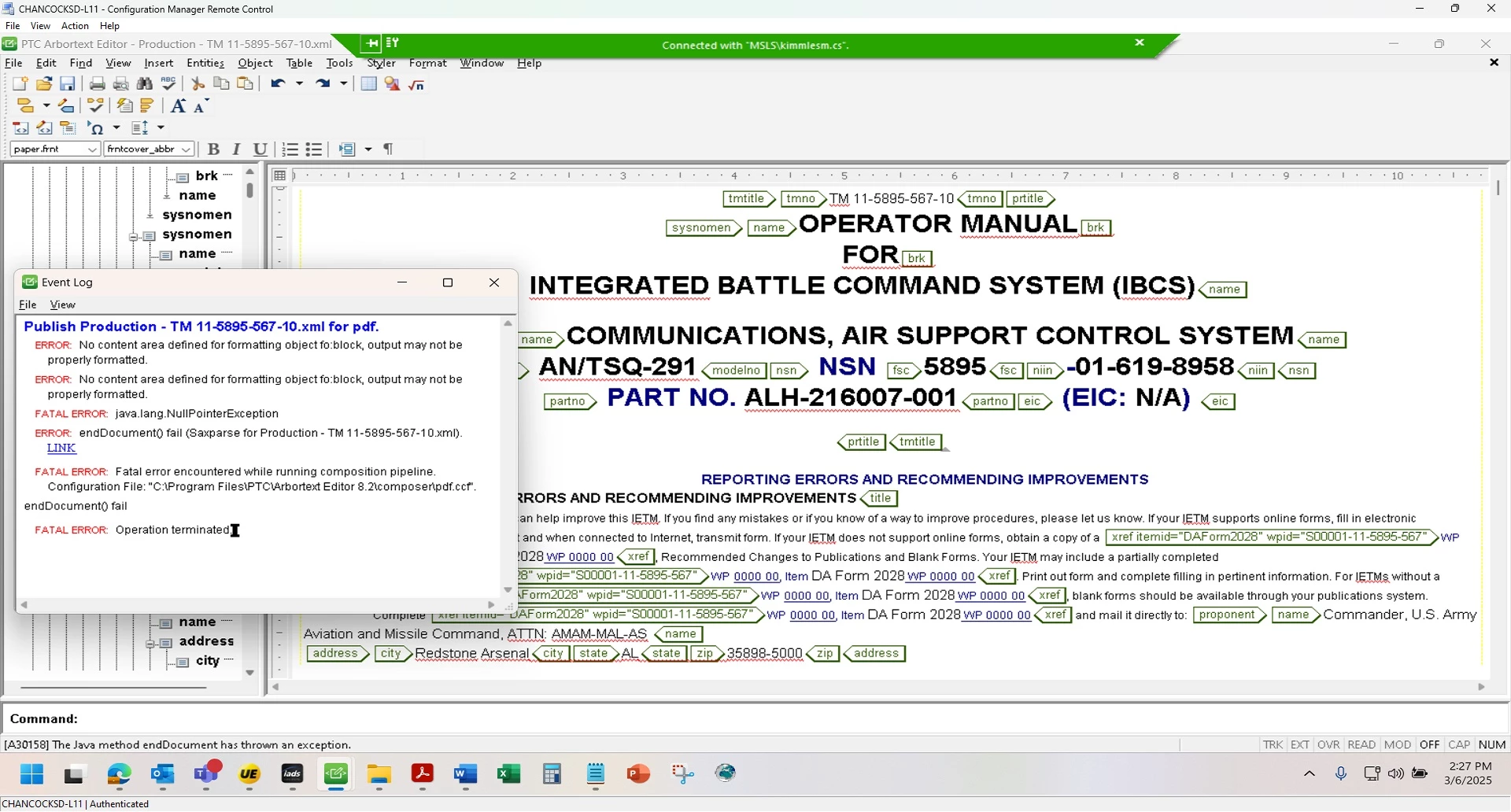Click the document horizontal scrollbar track
The height and width of the screenshot is (812, 1511).
(x=877, y=688)
